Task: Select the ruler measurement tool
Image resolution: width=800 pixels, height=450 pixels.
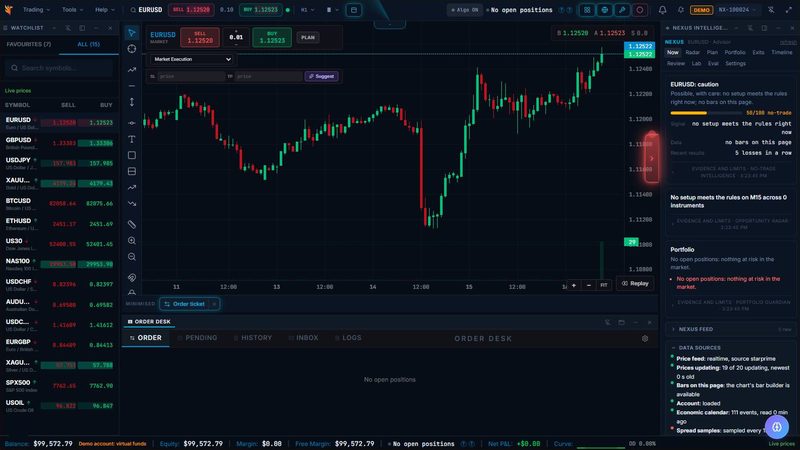Action: [x=132, y=224]
